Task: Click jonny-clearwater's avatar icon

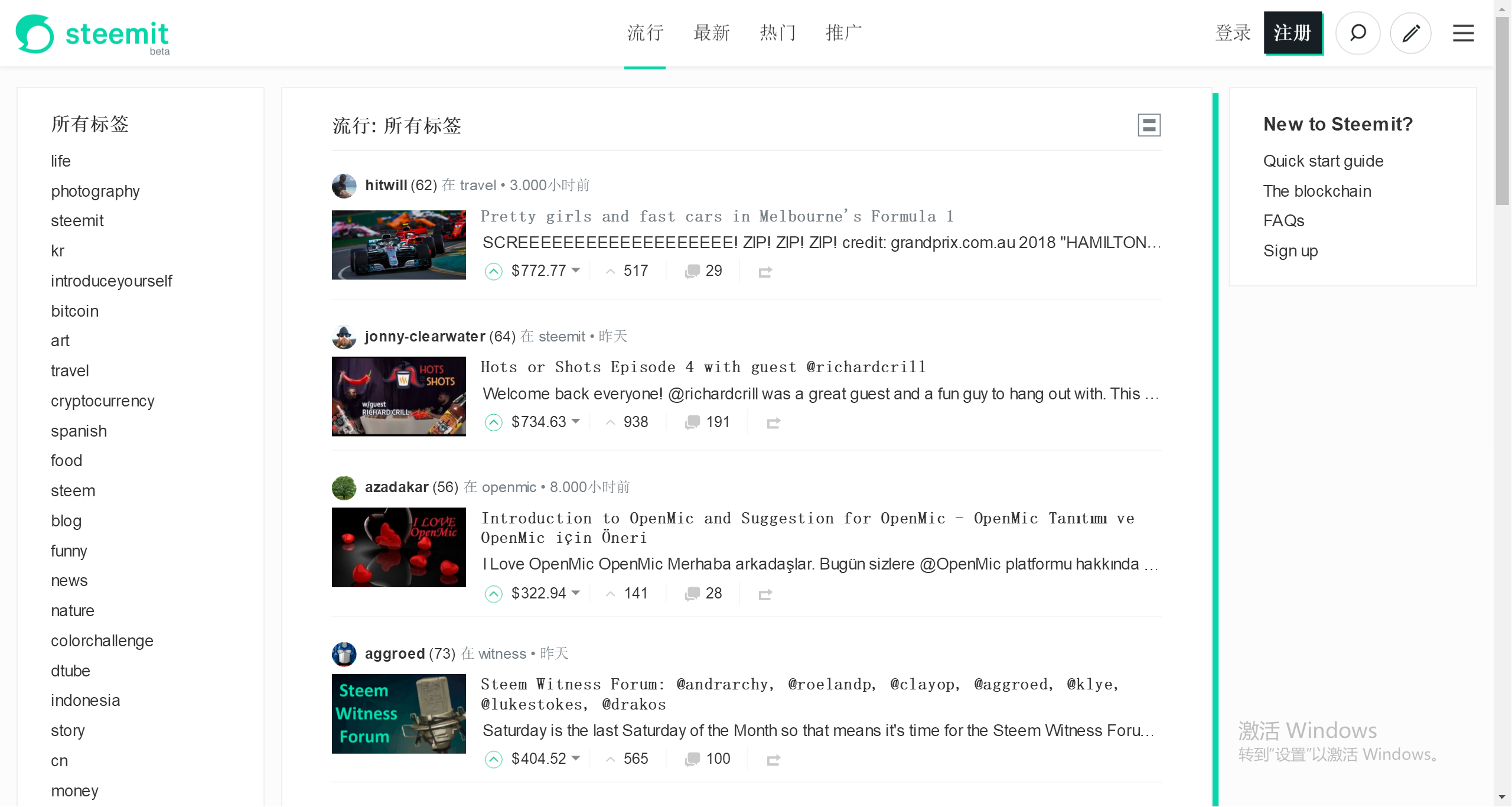Action: [x=344, y=337]
